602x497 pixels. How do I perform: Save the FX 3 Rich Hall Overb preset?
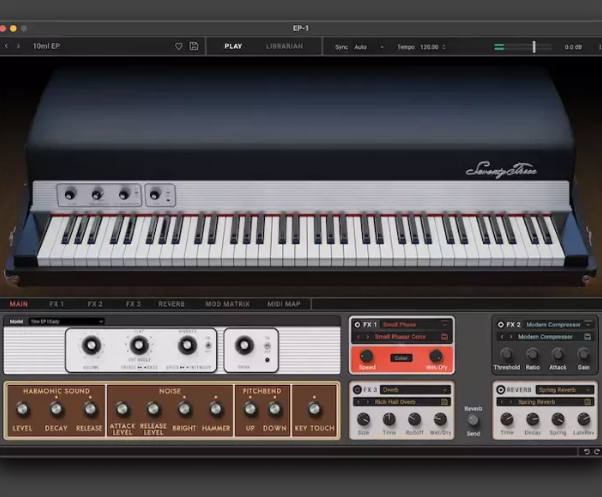coord(444,402)
